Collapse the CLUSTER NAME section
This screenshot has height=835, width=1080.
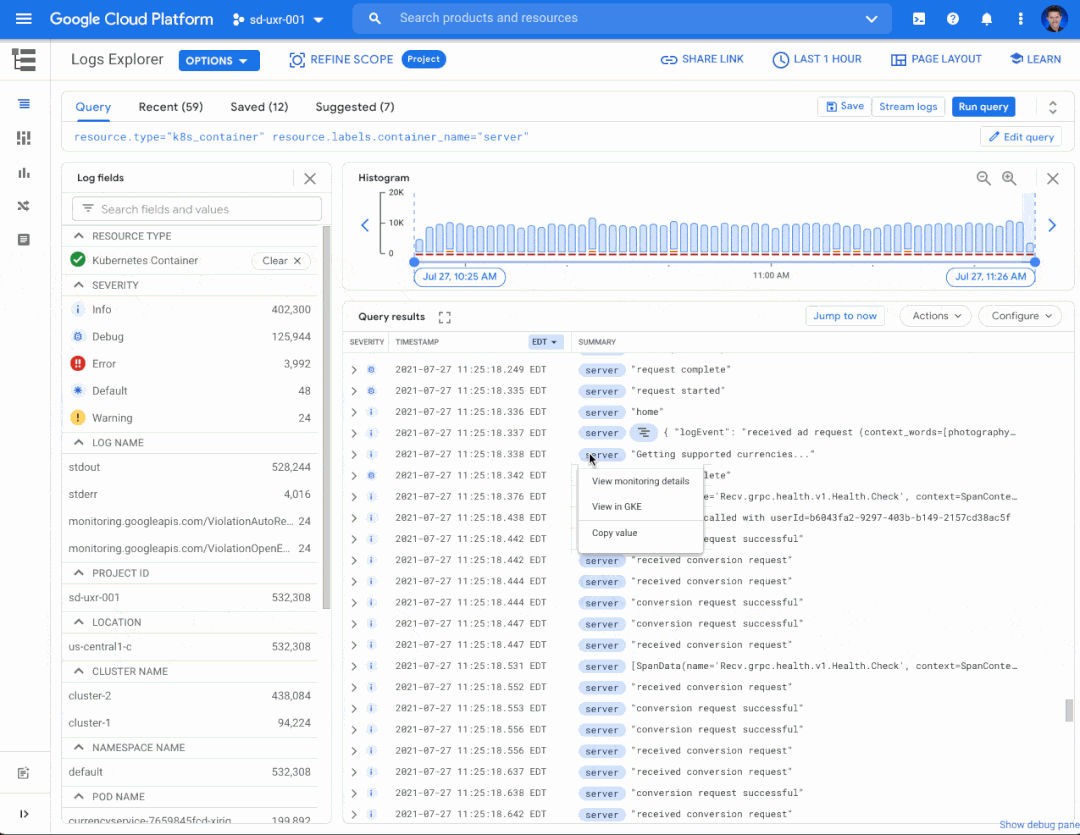79,671
